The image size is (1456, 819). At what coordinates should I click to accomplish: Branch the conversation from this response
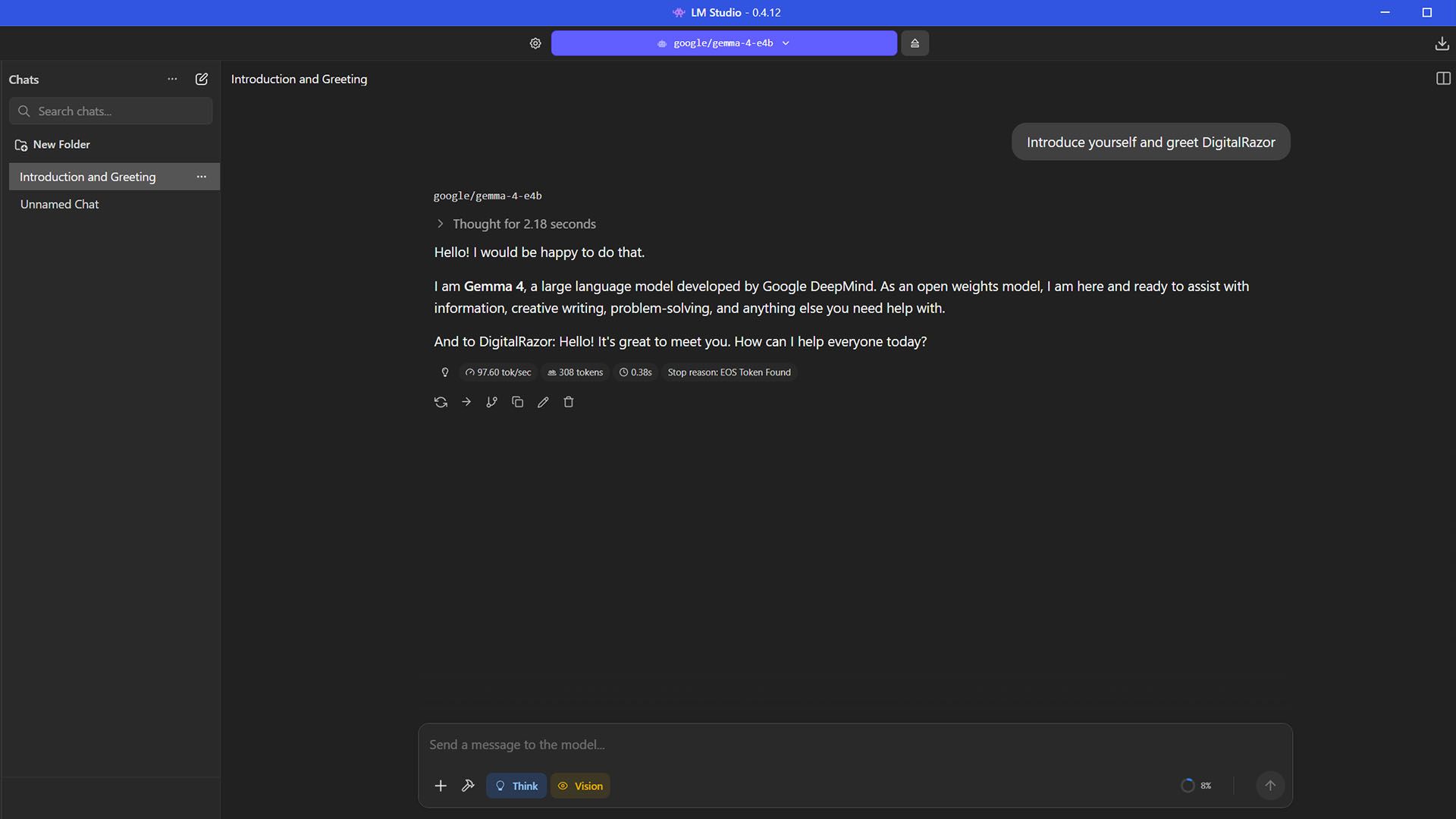(x=491, y=402)
